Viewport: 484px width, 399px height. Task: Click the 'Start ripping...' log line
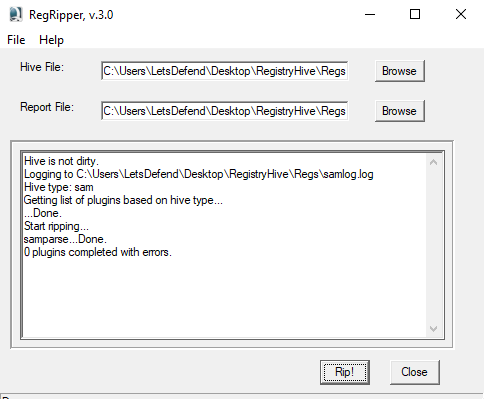point(56,226)
